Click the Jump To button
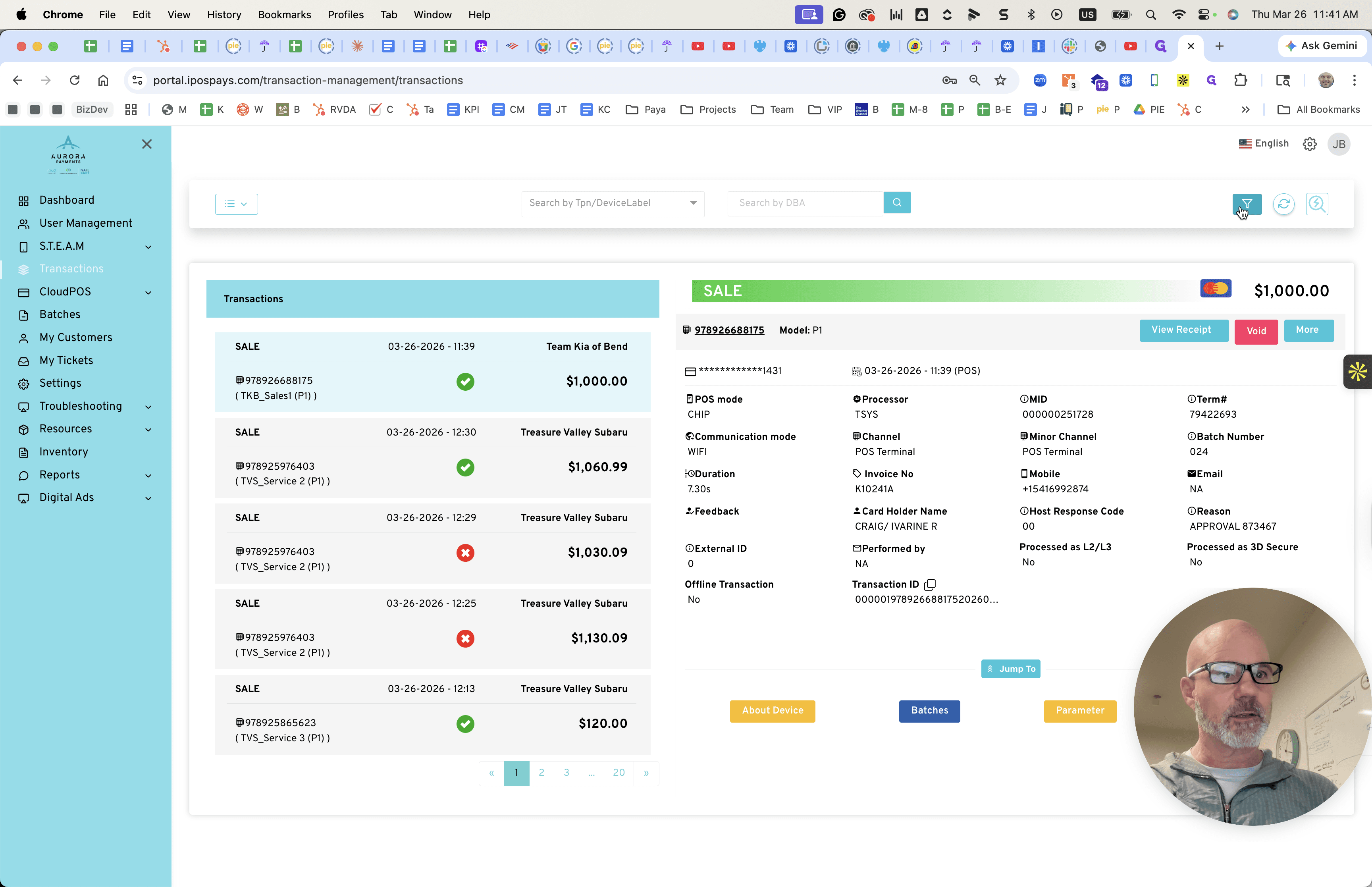 coord(1010,669)
